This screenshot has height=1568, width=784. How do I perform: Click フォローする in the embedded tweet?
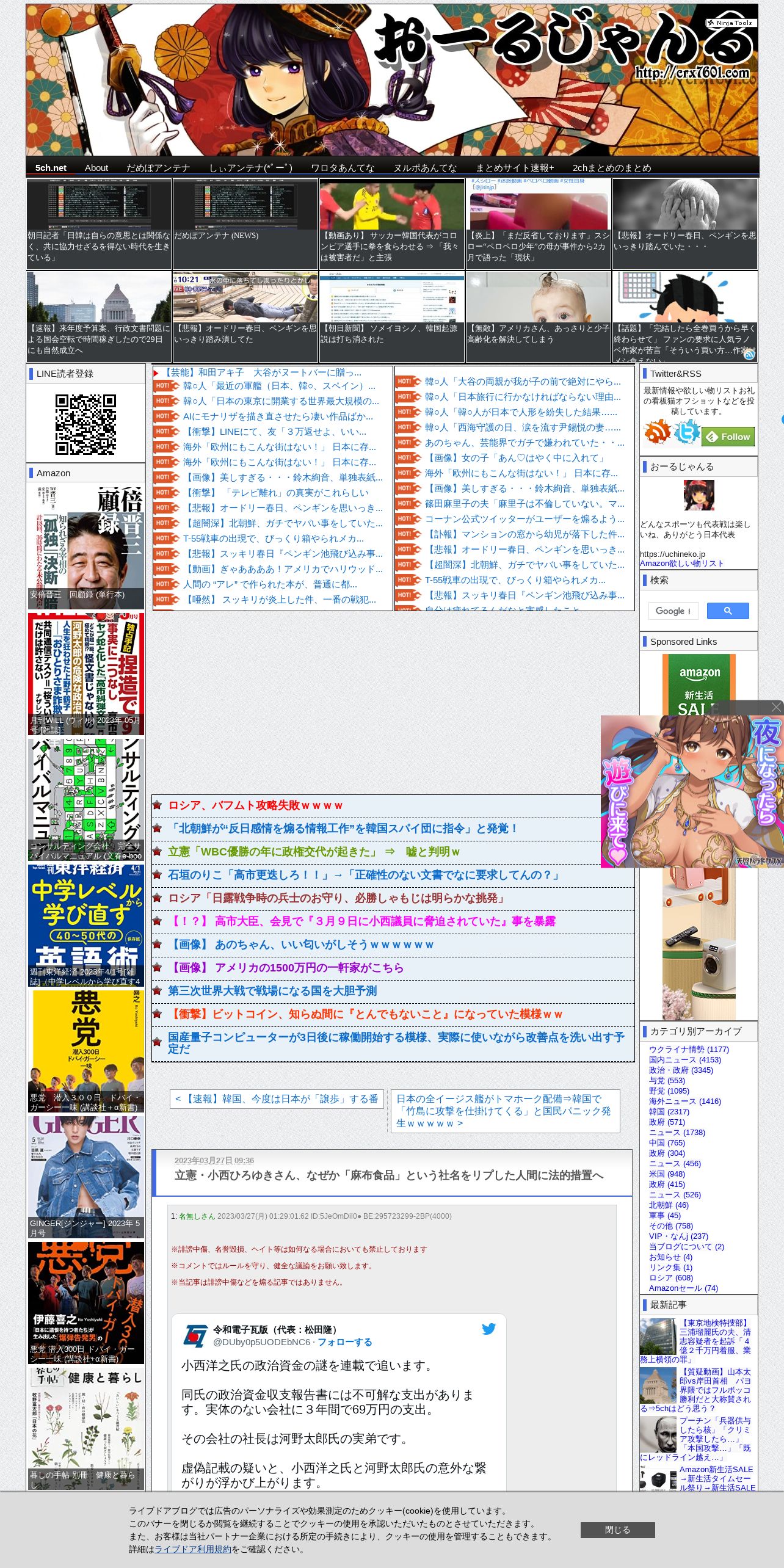point(345,1342)
